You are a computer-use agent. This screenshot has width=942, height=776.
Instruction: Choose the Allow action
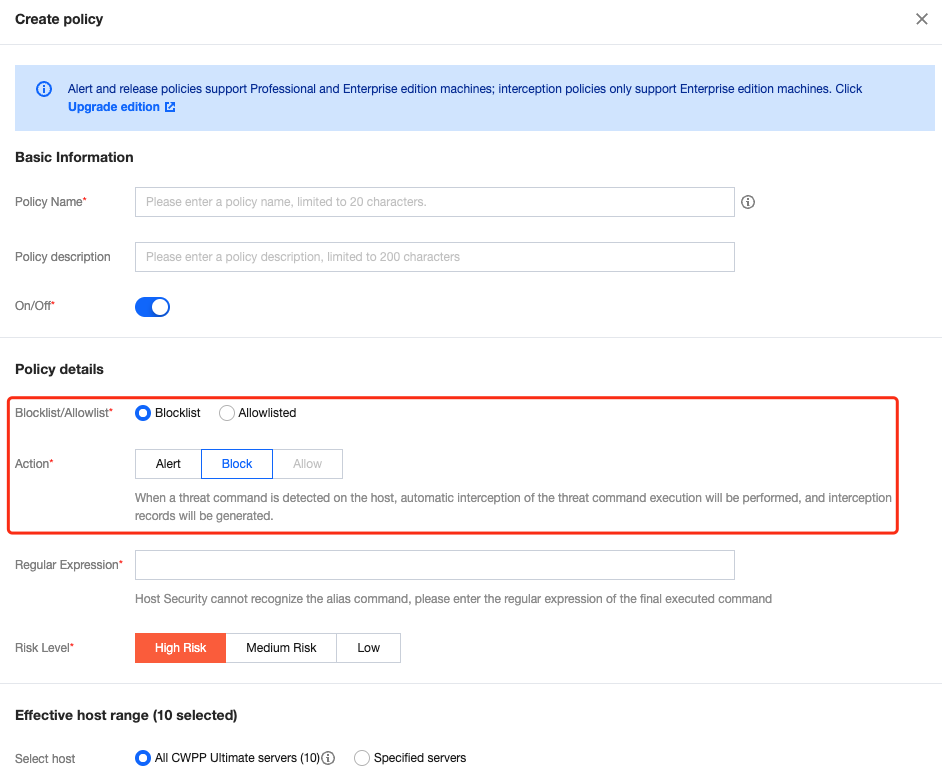click(x=308, y=464)
